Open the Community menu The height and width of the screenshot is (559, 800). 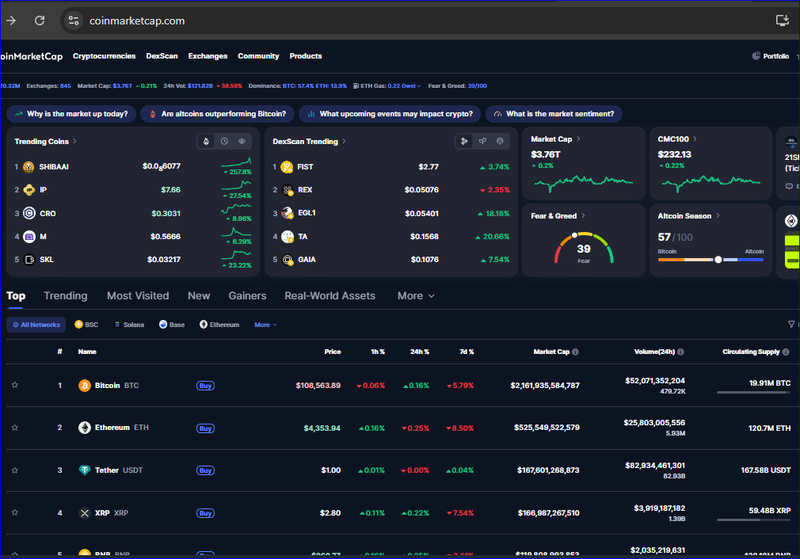click(258, 56)
